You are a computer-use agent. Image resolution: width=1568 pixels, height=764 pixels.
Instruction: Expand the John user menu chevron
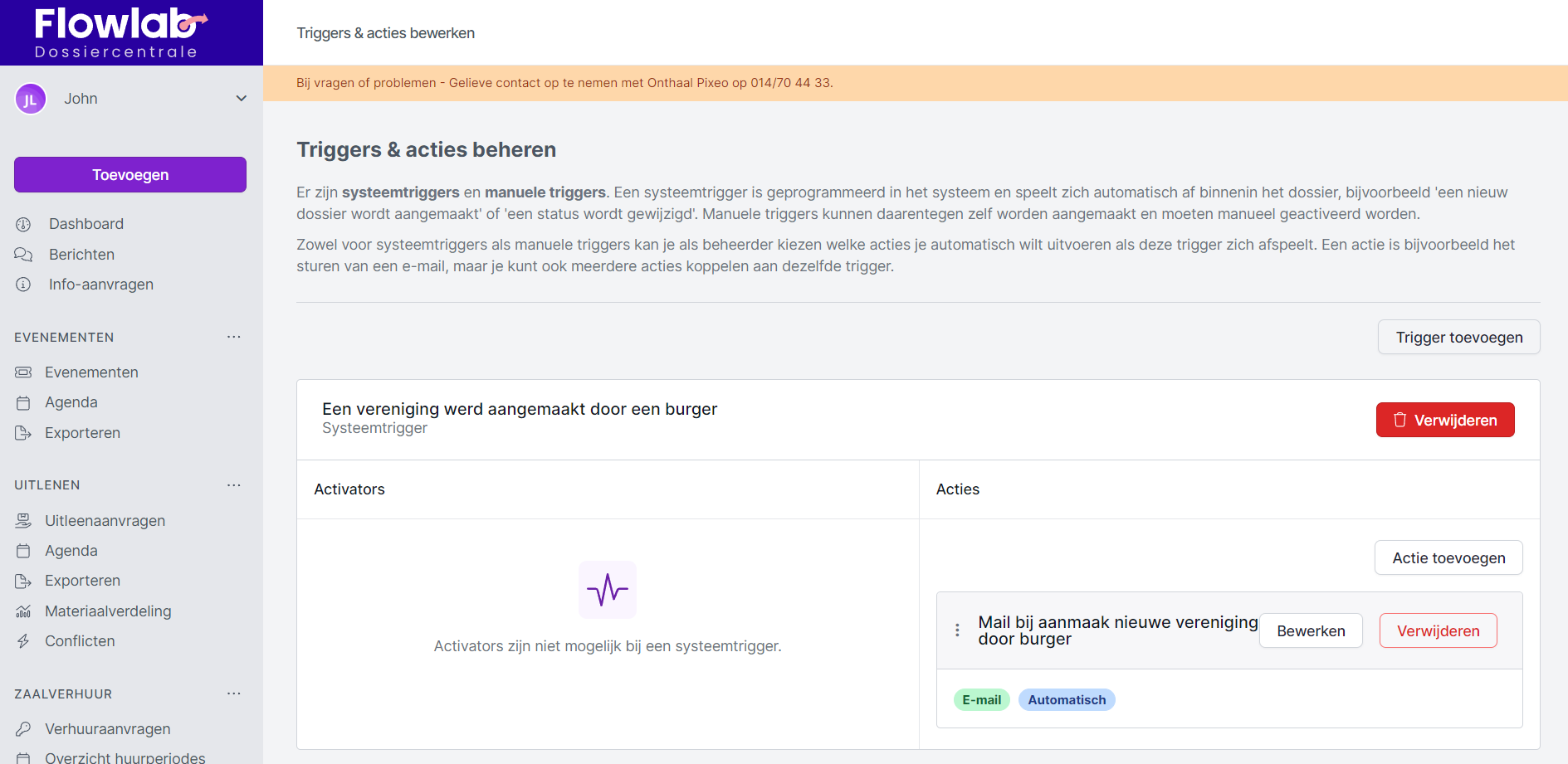pos(242,99)
